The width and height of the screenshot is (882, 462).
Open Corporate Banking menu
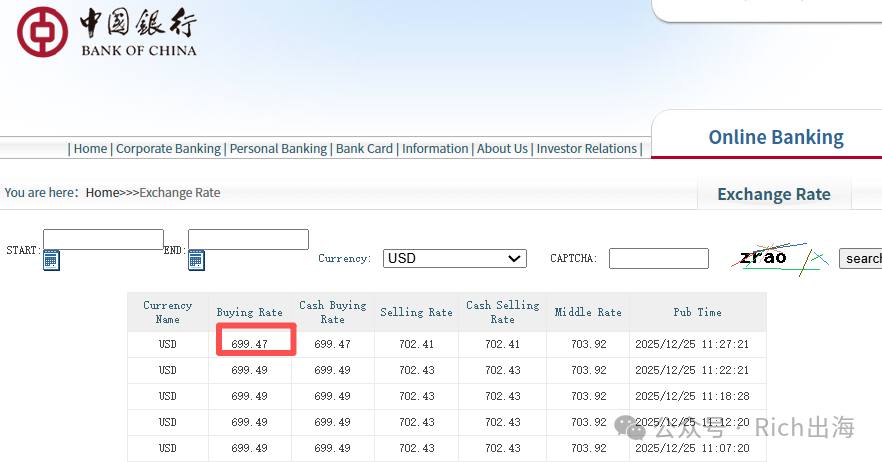tap(168, 149)
